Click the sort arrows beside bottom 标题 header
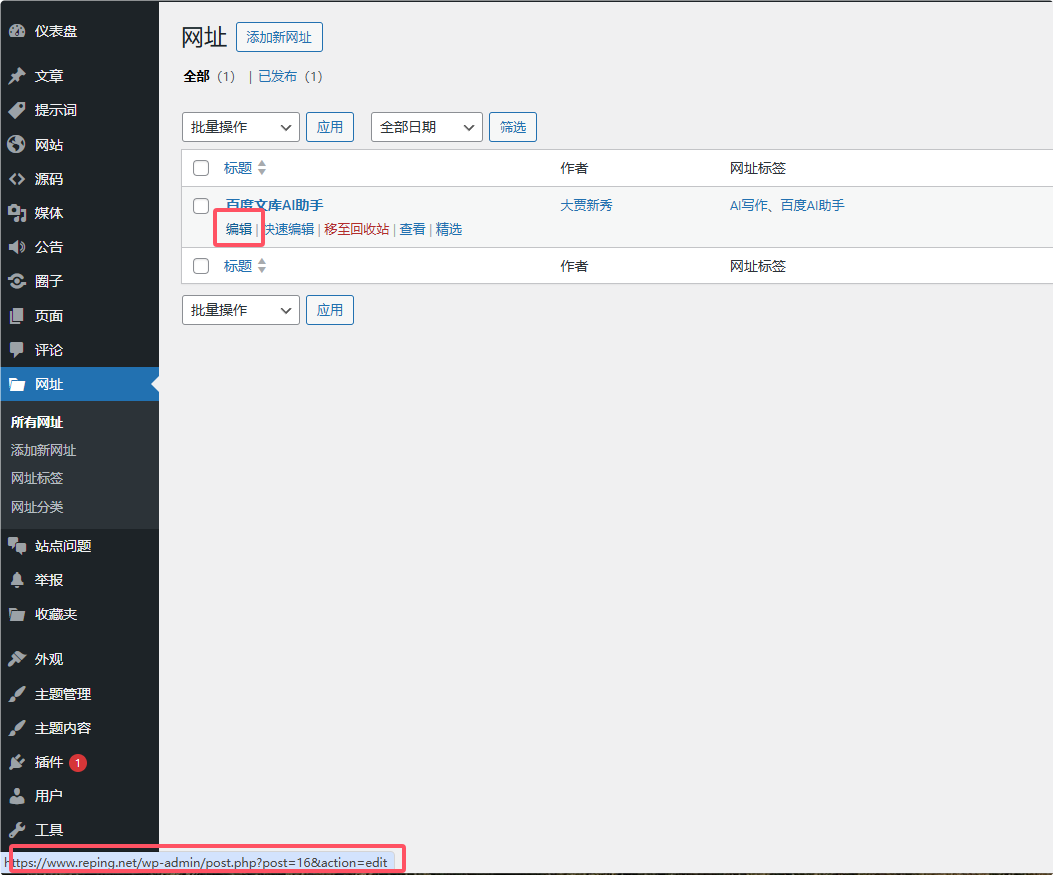This screenshot has width=1053, height=875. (262, 266)
